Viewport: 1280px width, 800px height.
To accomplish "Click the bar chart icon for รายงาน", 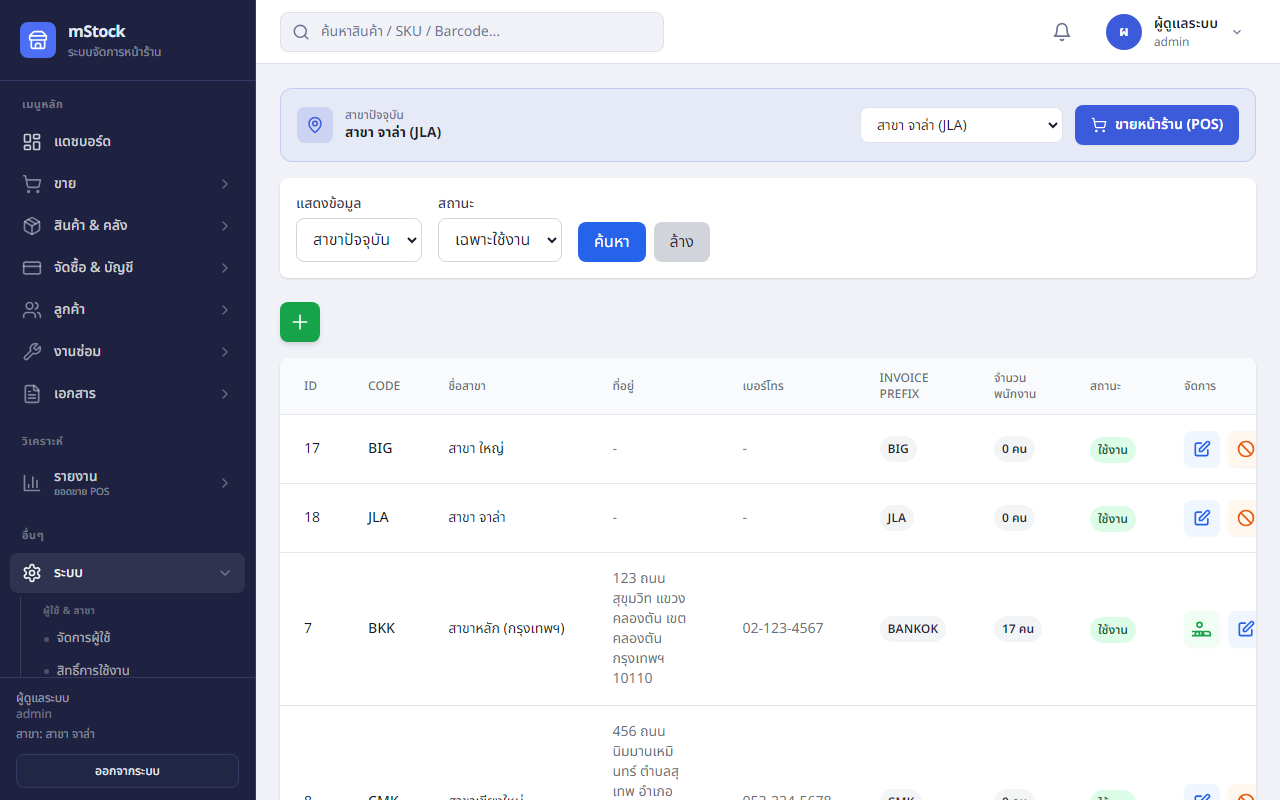I will [x=32, y=483].
